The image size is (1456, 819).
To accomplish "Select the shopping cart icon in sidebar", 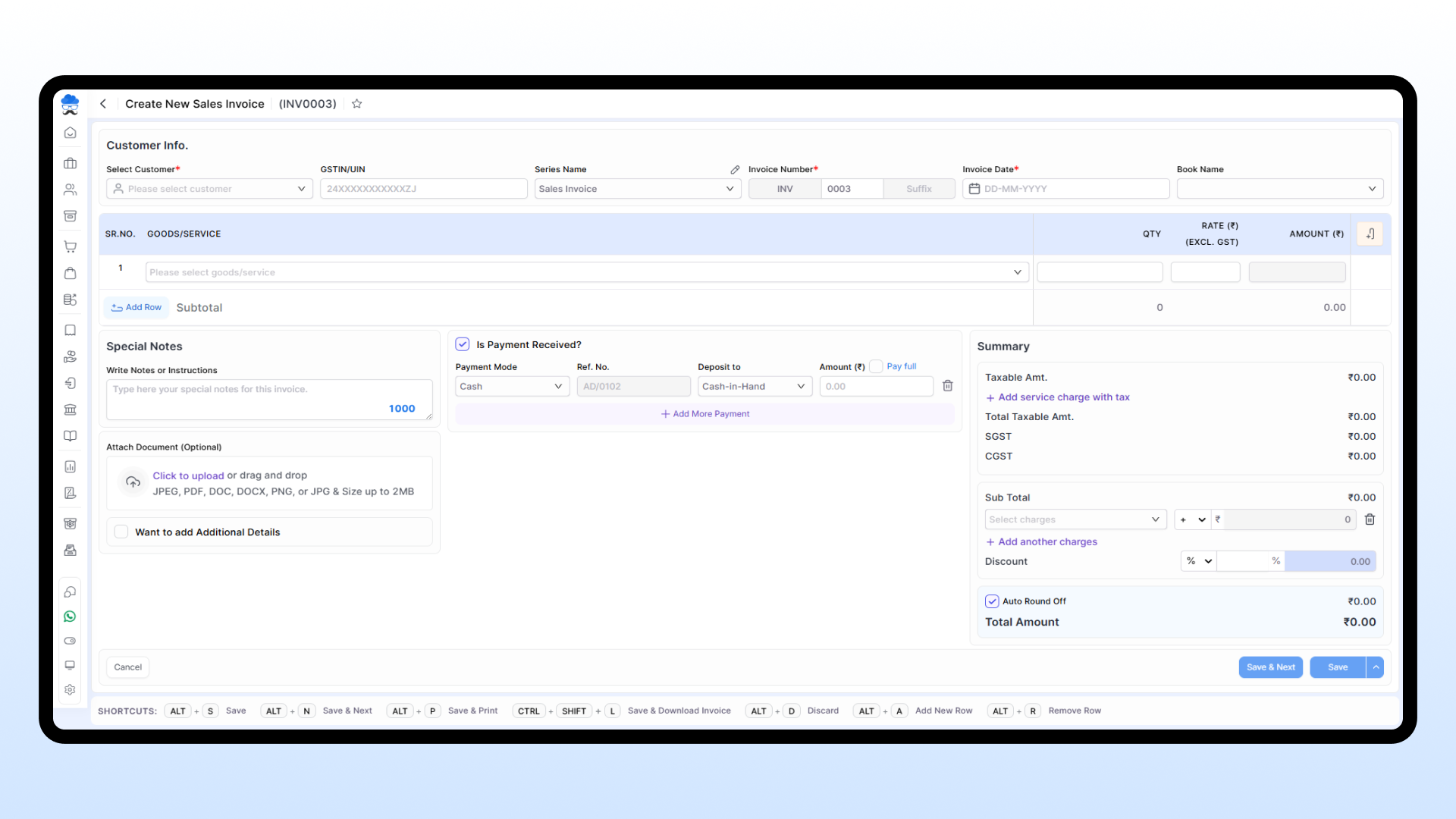I will coord(70,246).
